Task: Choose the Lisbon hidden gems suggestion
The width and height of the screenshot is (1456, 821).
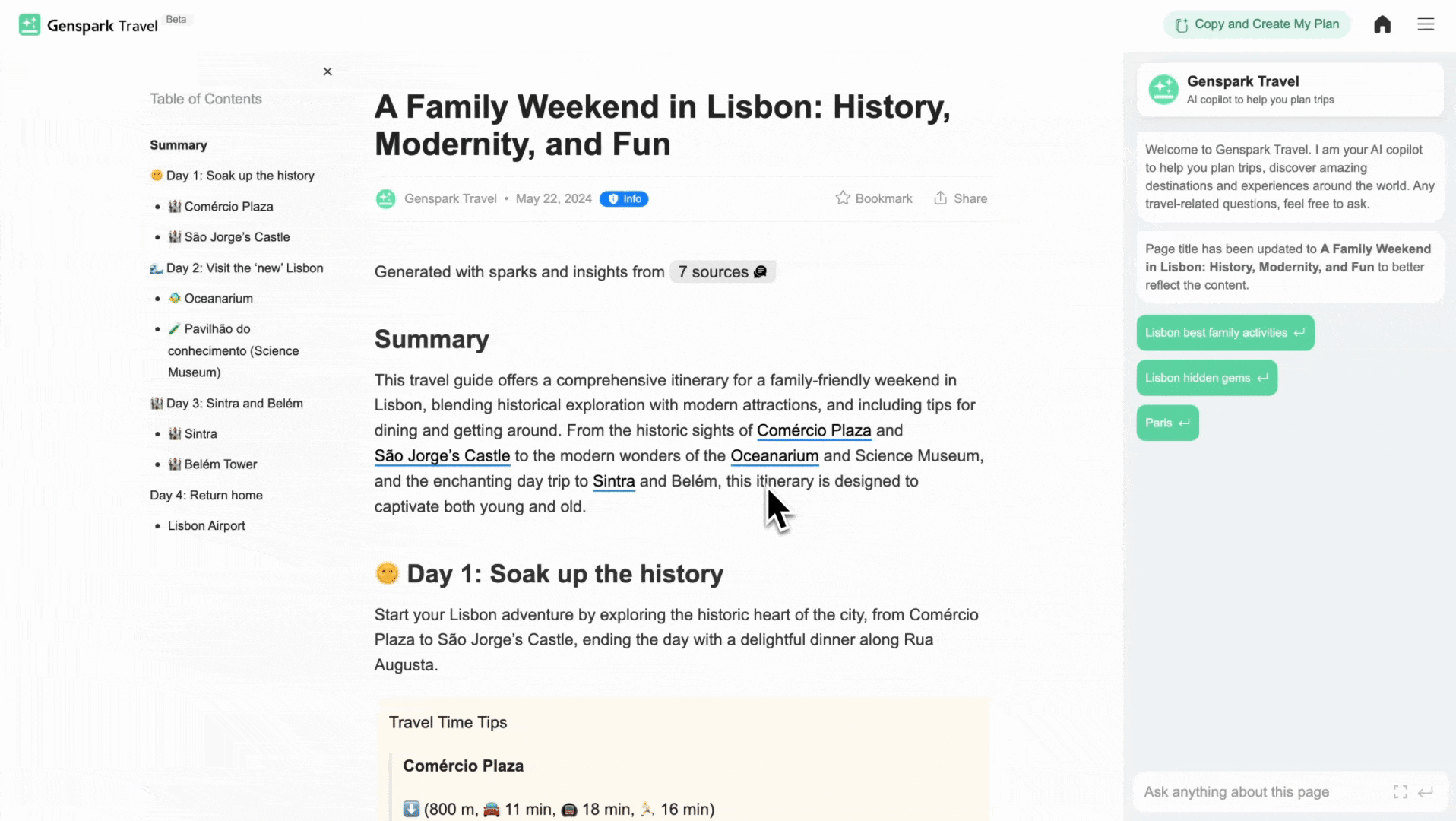Action: coord(1206,378)
